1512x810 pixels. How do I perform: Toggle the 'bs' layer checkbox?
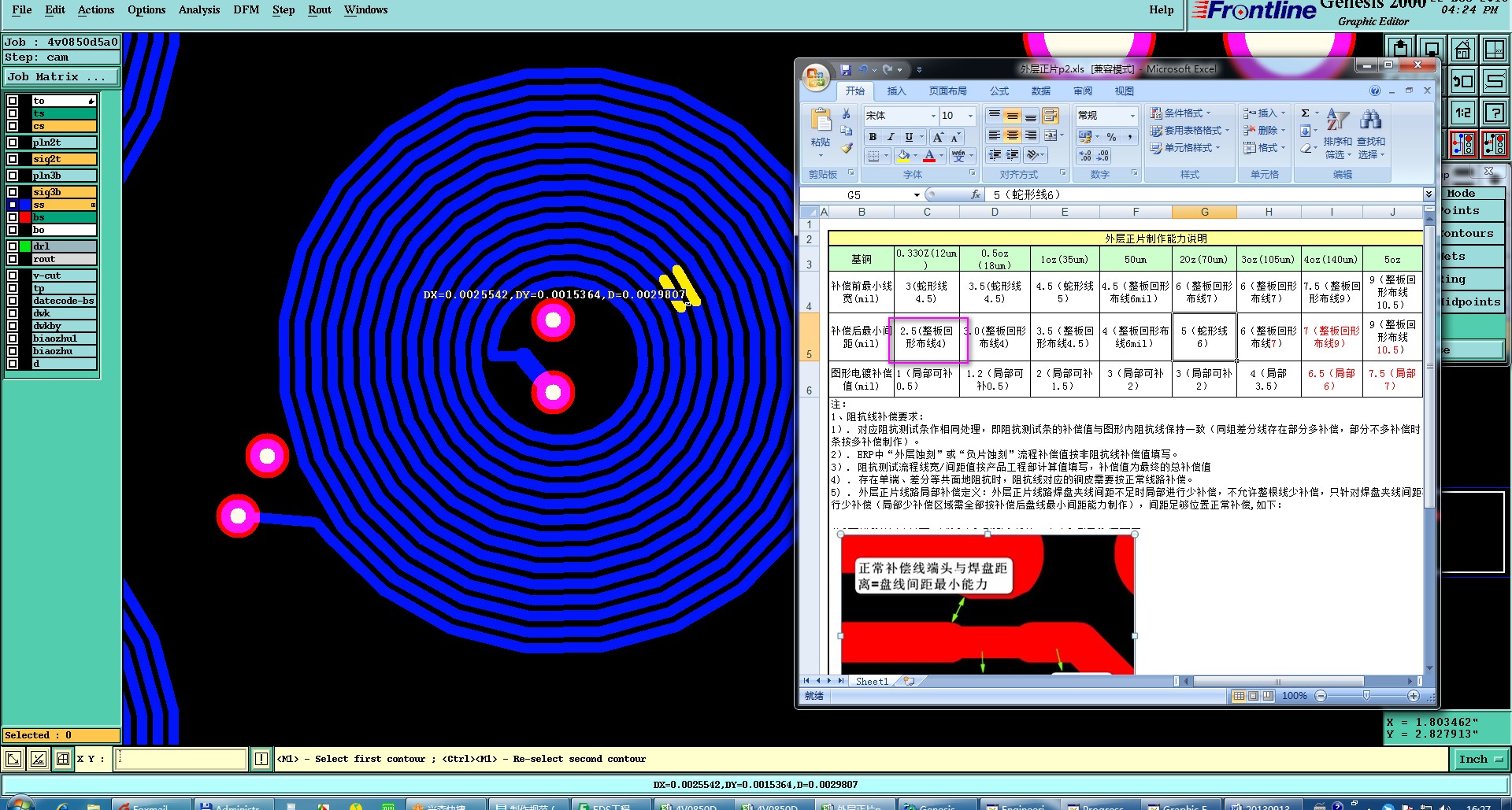click(13, 217)
